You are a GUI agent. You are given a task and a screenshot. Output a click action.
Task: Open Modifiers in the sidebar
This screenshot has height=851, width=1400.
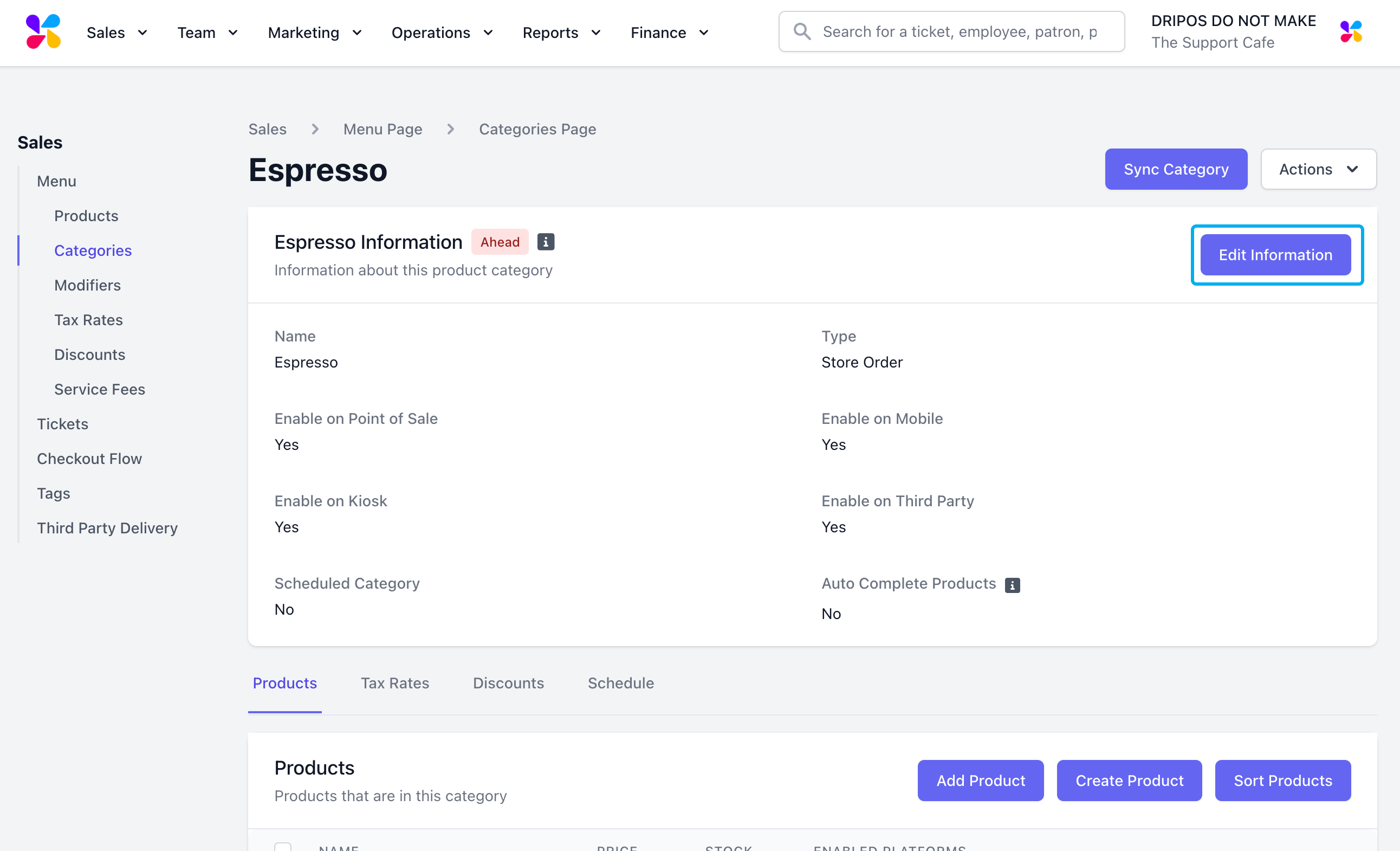click(88, 285)
